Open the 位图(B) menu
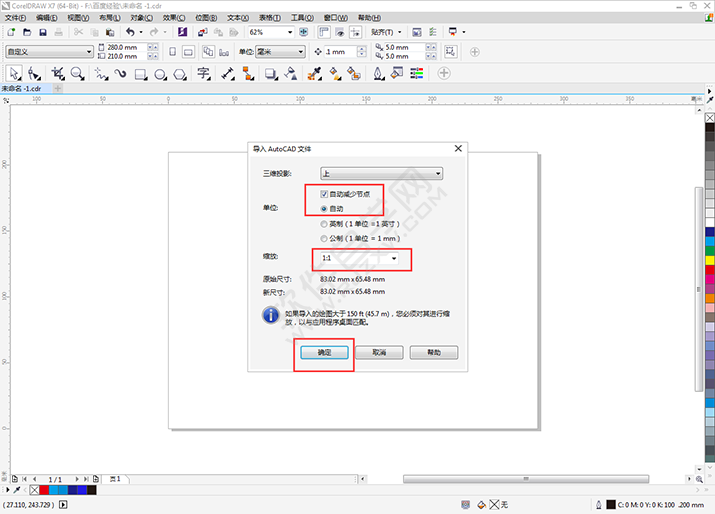Image resolution: width=715 pixels, height=514 pixels. pyautogui.click(x=205, y=18)
